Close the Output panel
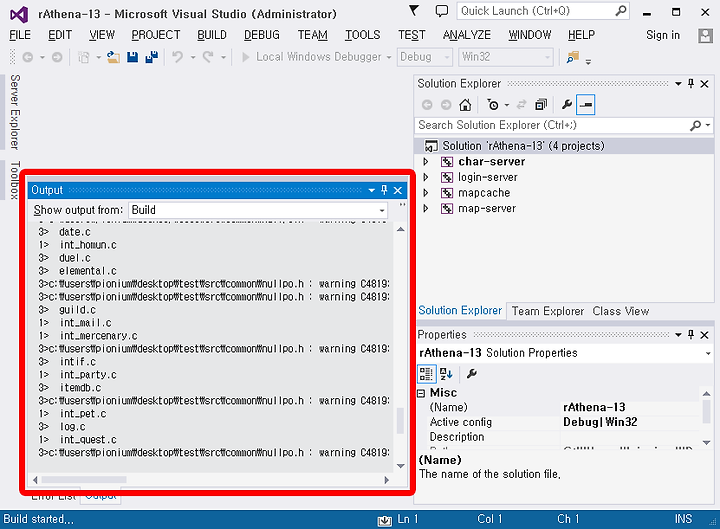Viewport: 720px width, 529px height. [x=398, y=191]
